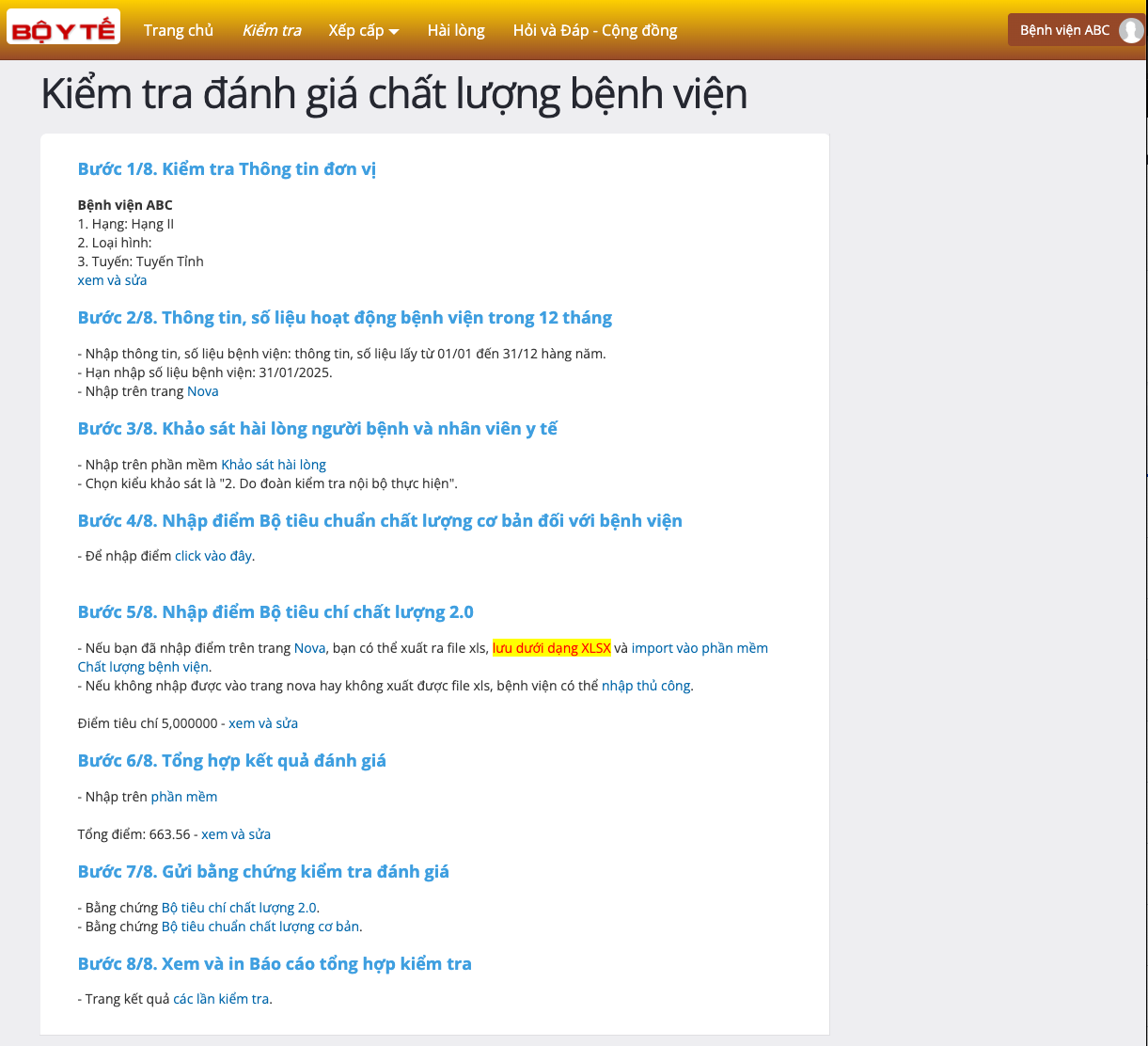Go to Trang chủ menu item
1148x1046 pixels.
click(179, 30)
